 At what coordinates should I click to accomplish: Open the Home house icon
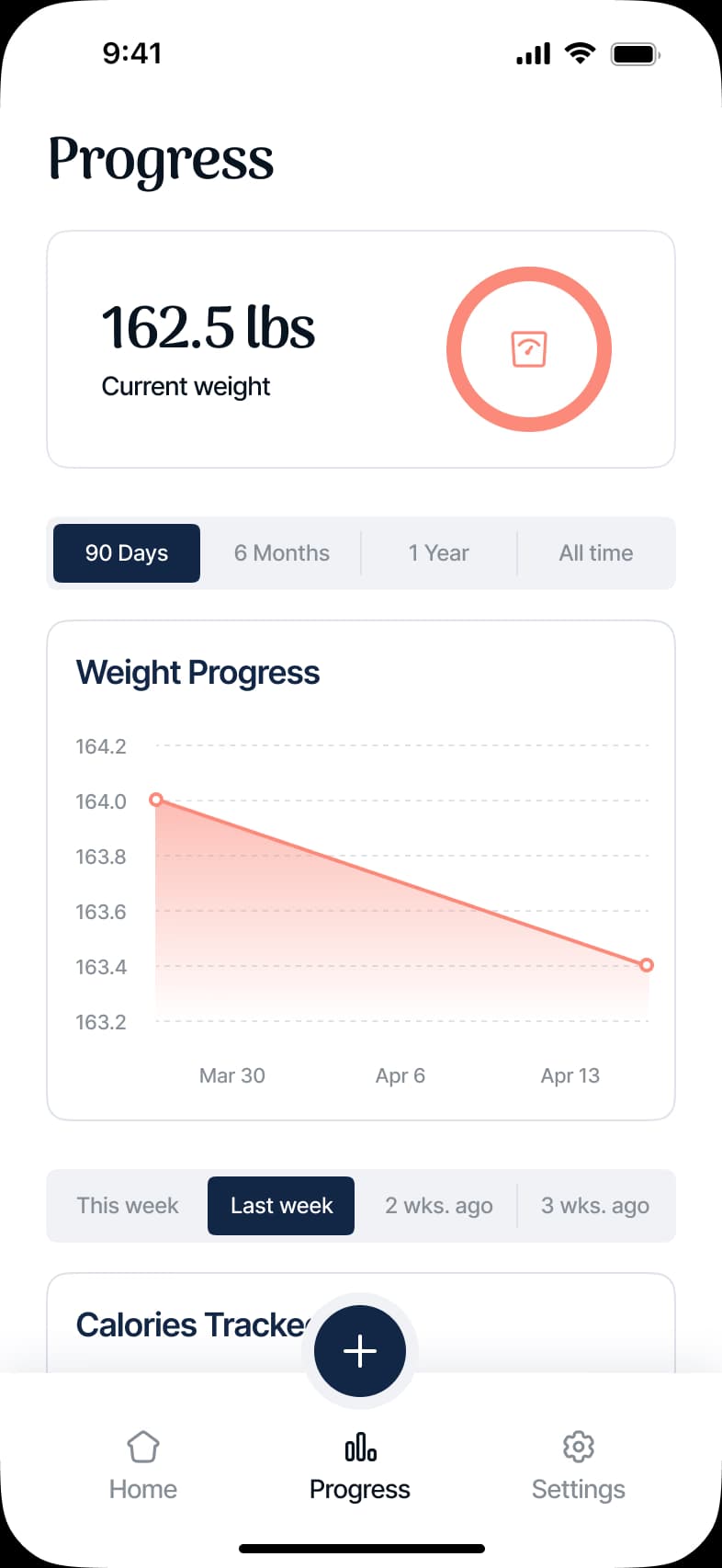[x=143, y=1447]
